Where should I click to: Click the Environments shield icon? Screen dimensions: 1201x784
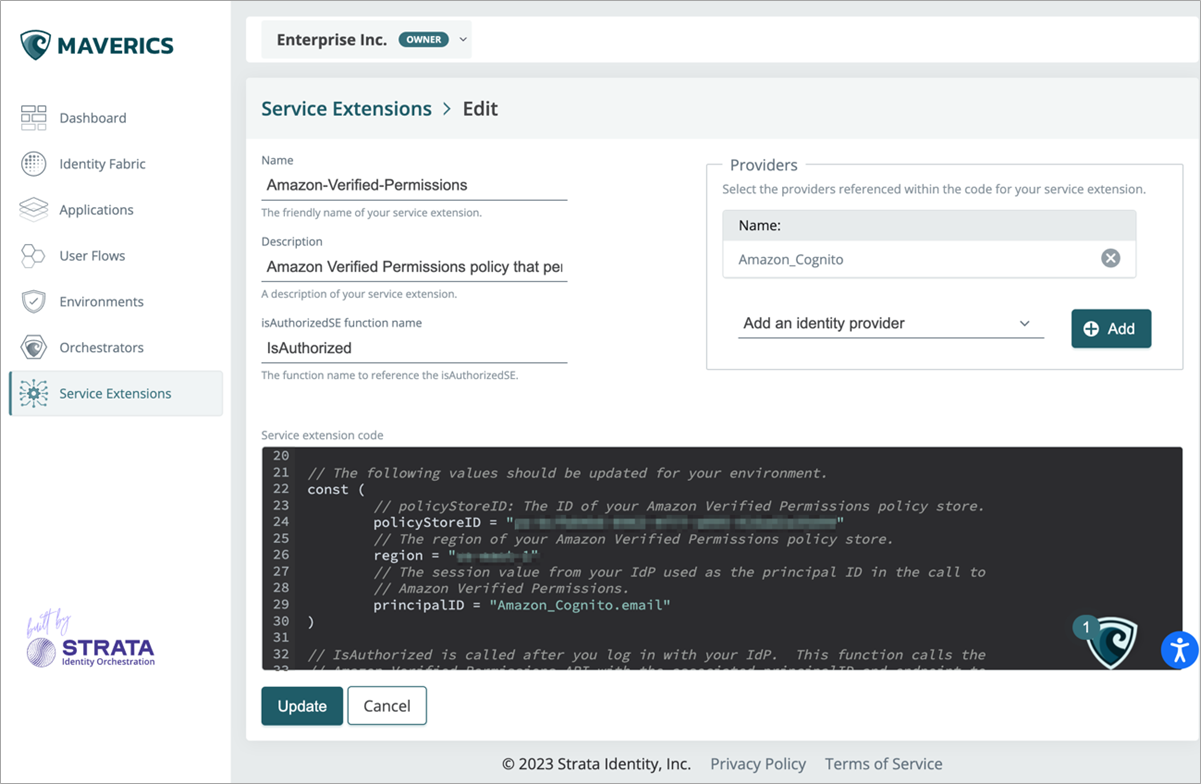click(x=34, y=301)
